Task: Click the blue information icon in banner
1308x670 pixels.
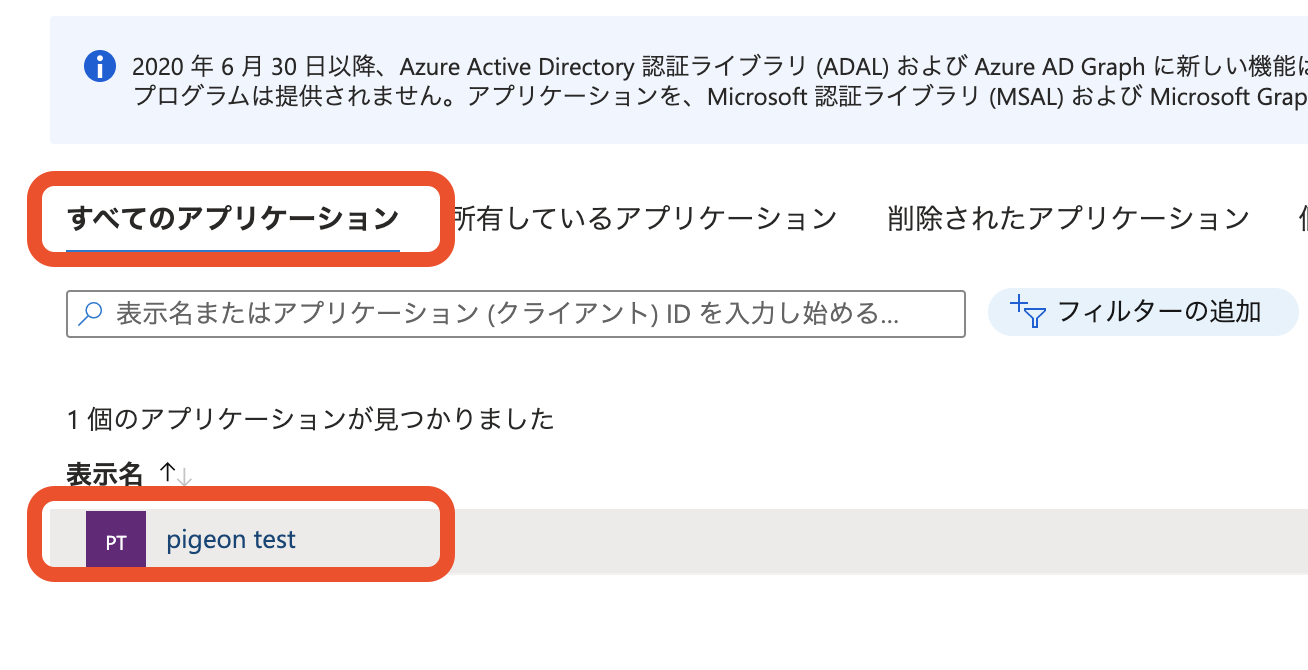Action: click(x=100, y=67)
